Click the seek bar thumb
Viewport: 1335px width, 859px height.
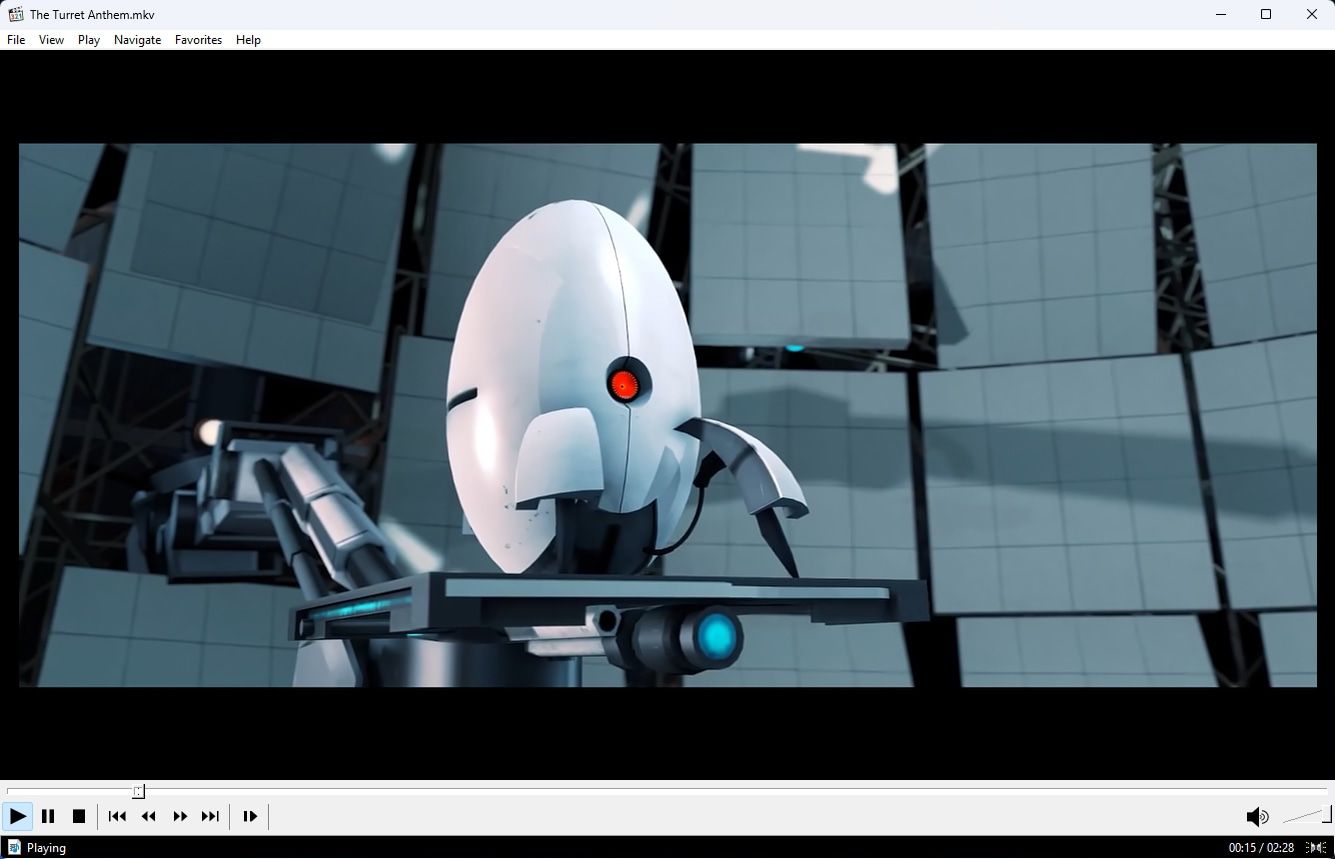click(x=138, y=790)
